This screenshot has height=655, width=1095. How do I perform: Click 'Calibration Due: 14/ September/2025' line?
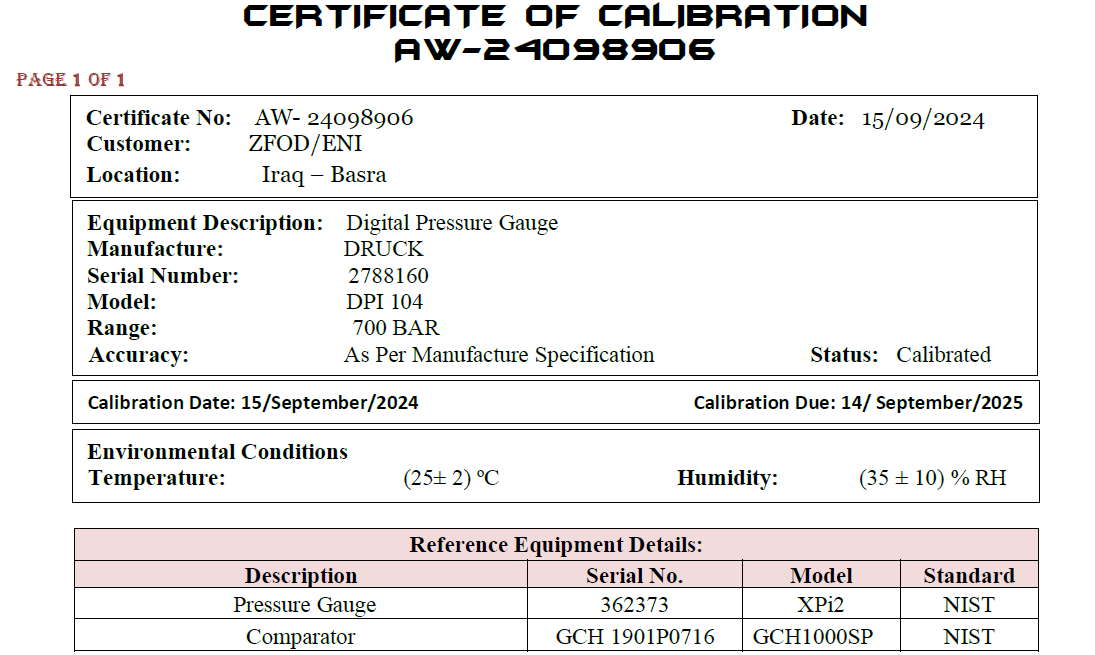858,403
